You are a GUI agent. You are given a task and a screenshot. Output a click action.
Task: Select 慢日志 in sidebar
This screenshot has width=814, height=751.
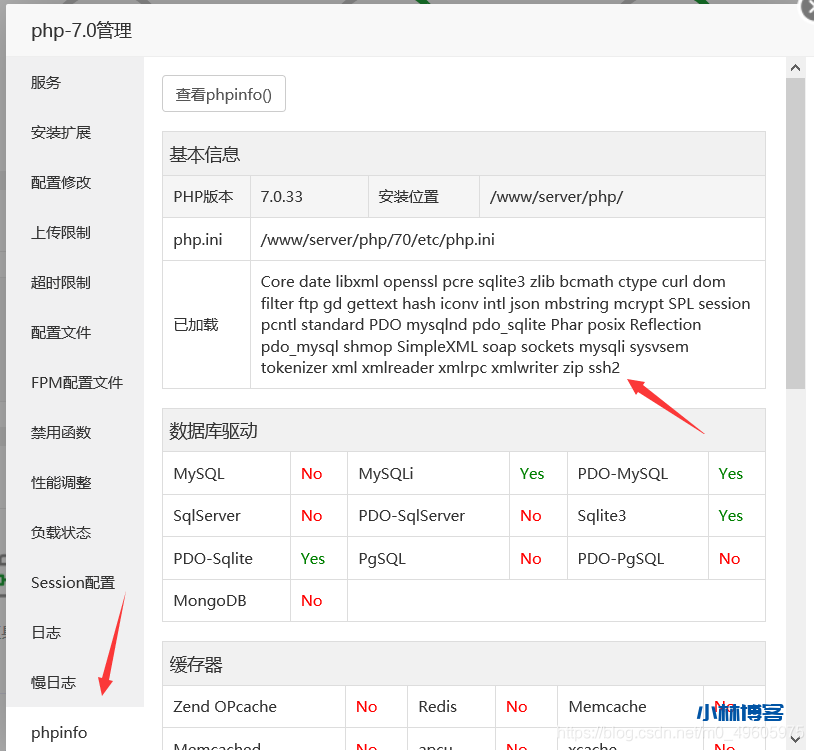point(53,683)
